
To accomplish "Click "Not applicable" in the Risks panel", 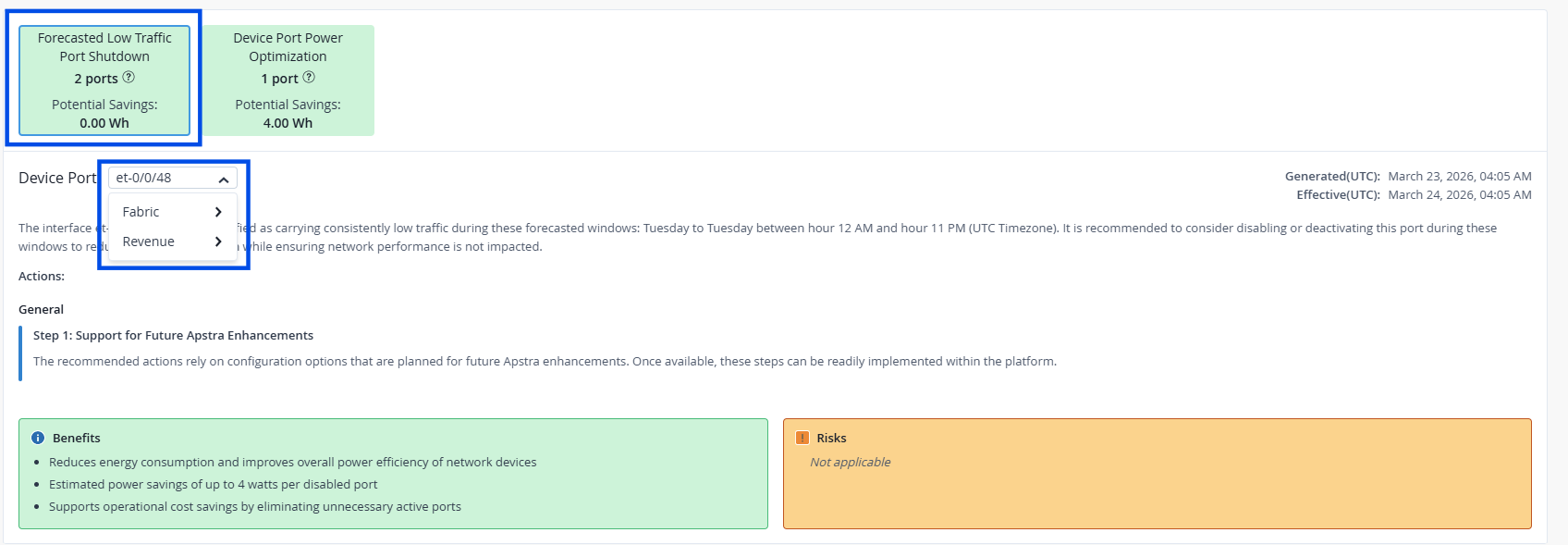I will point(851,462).
